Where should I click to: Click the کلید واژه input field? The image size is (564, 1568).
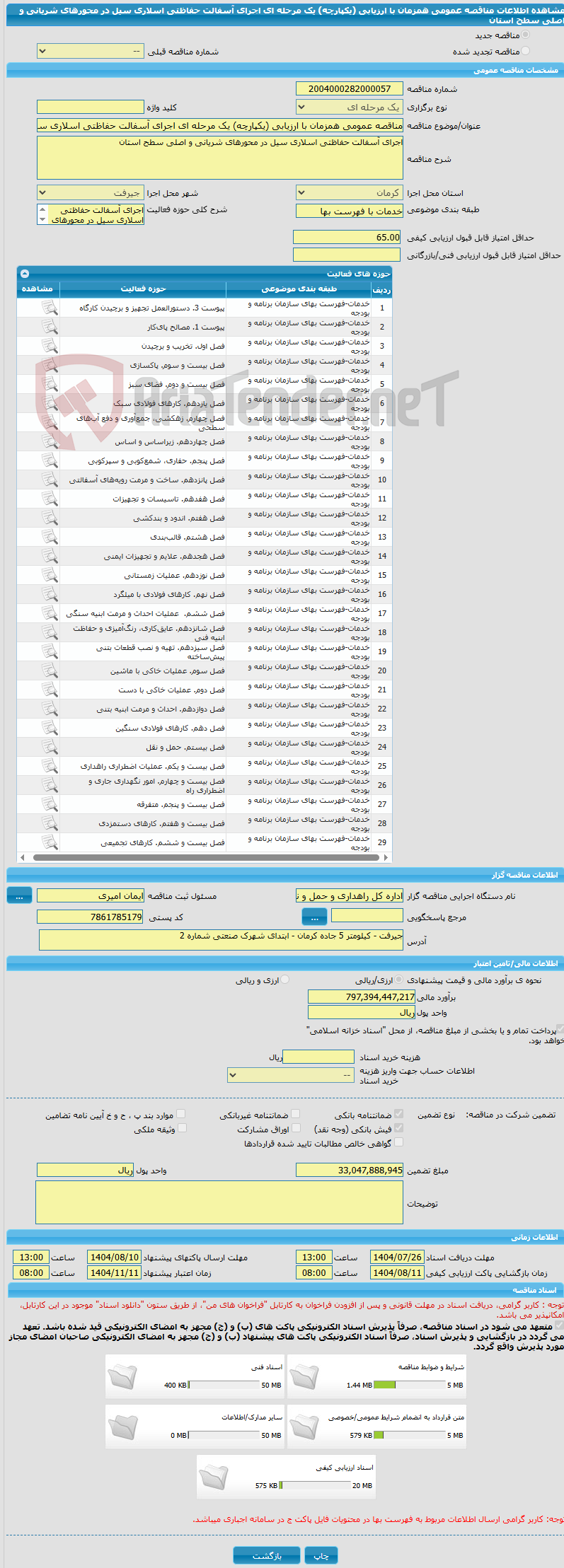point(91,107)
